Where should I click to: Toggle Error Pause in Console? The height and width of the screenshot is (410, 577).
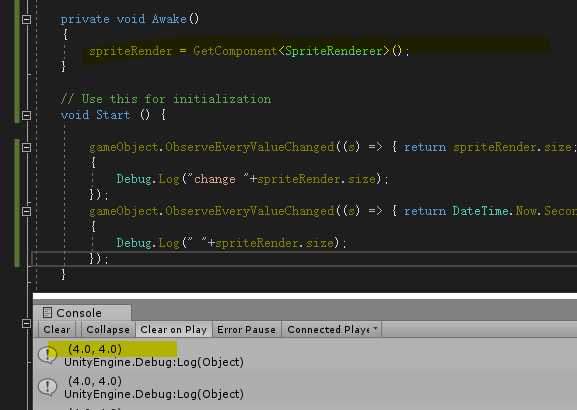[246, 329]
